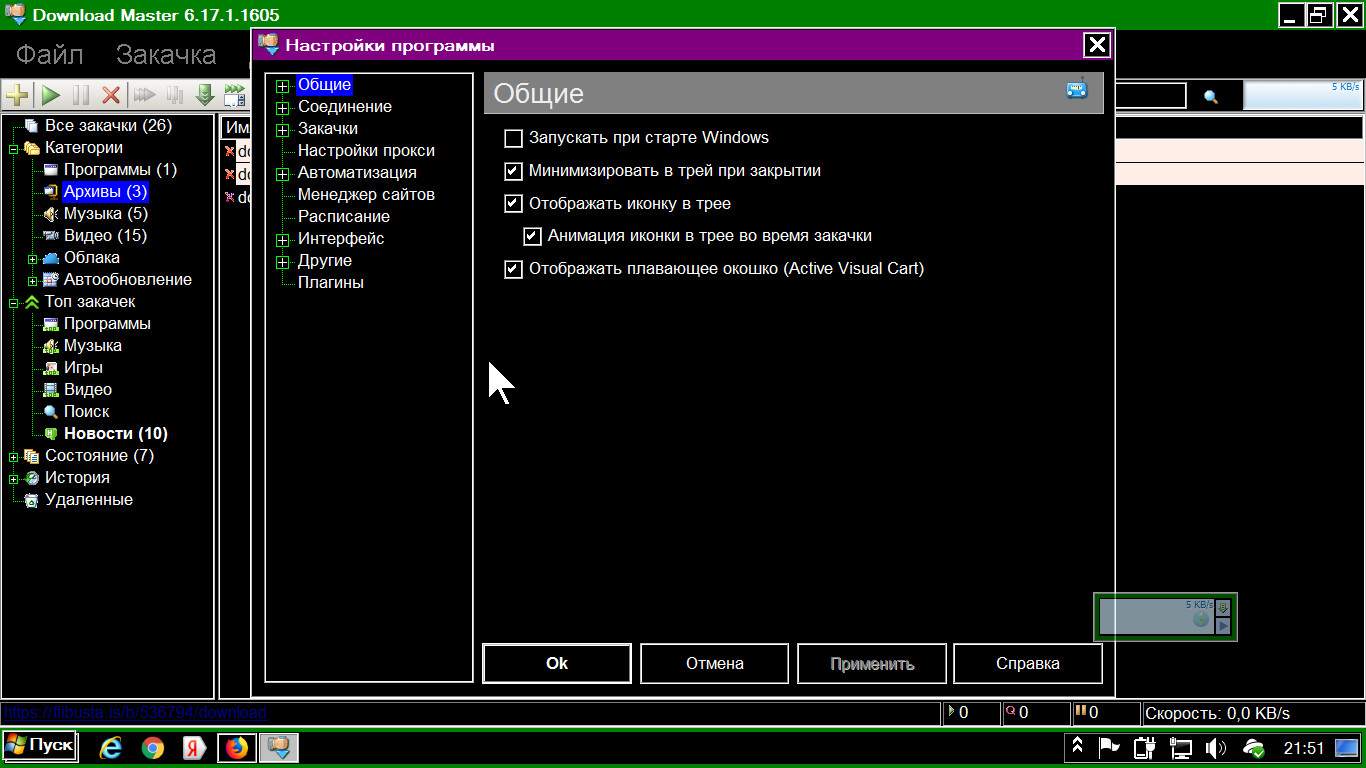Enable Запускать при старте Windows checkbox

pyautogui.click(x=514, y=138)
